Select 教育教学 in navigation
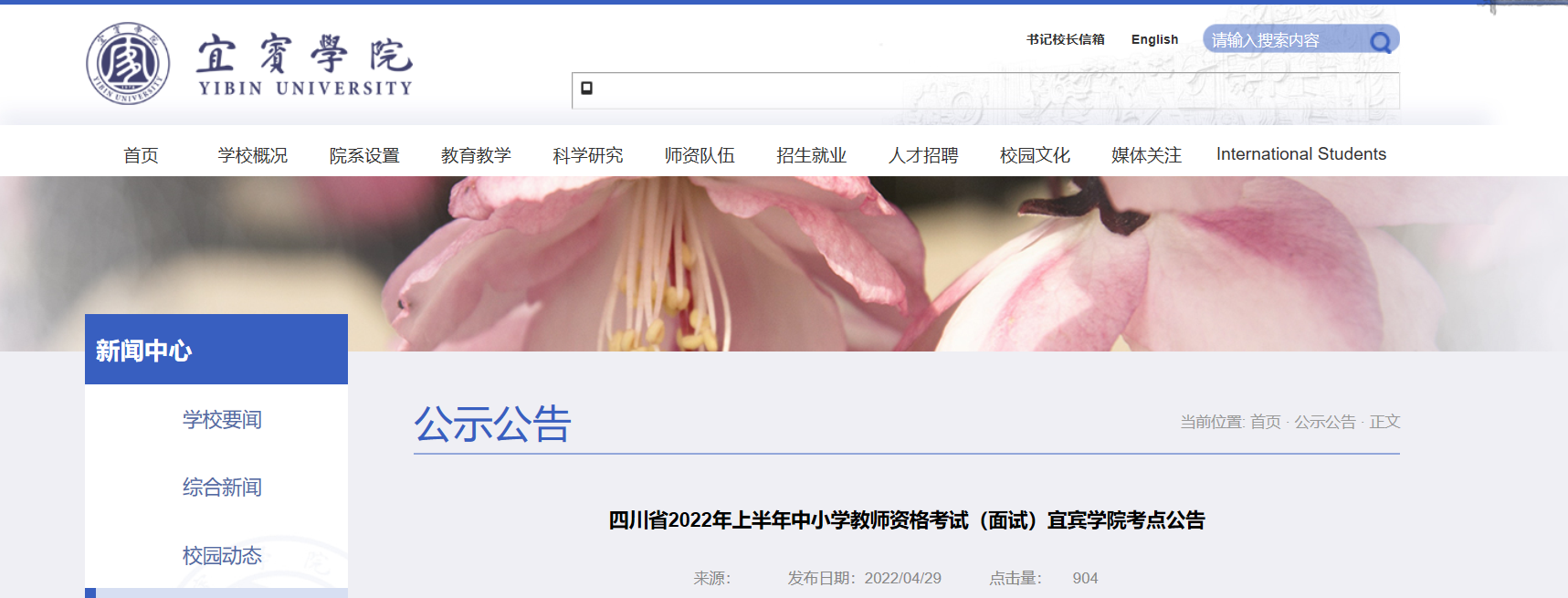The width and height of the screenshot is (1568, 598). 476,155
